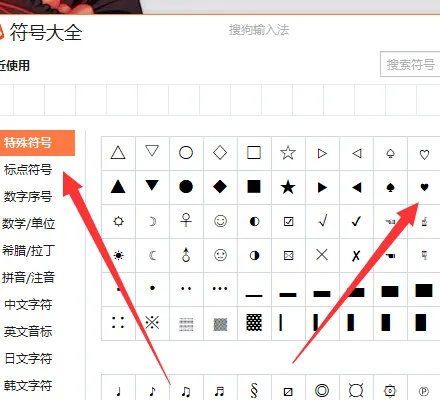Pick the hollow star symbol
Image resolution: width=440 pixels, height=400 pixels.
288,153
